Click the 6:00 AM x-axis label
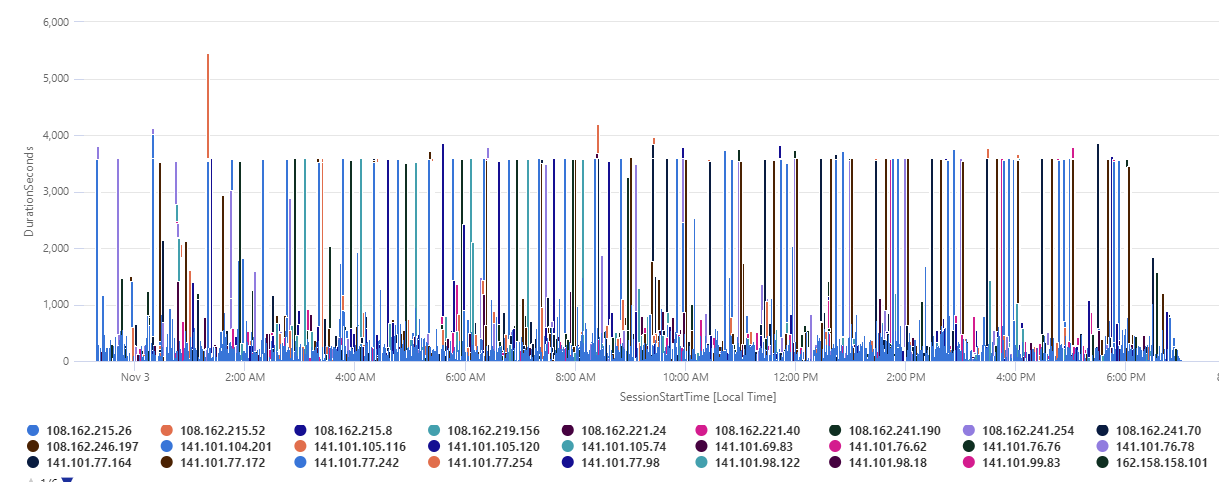Screen dimensions: 1219x482 click(465, 377)
